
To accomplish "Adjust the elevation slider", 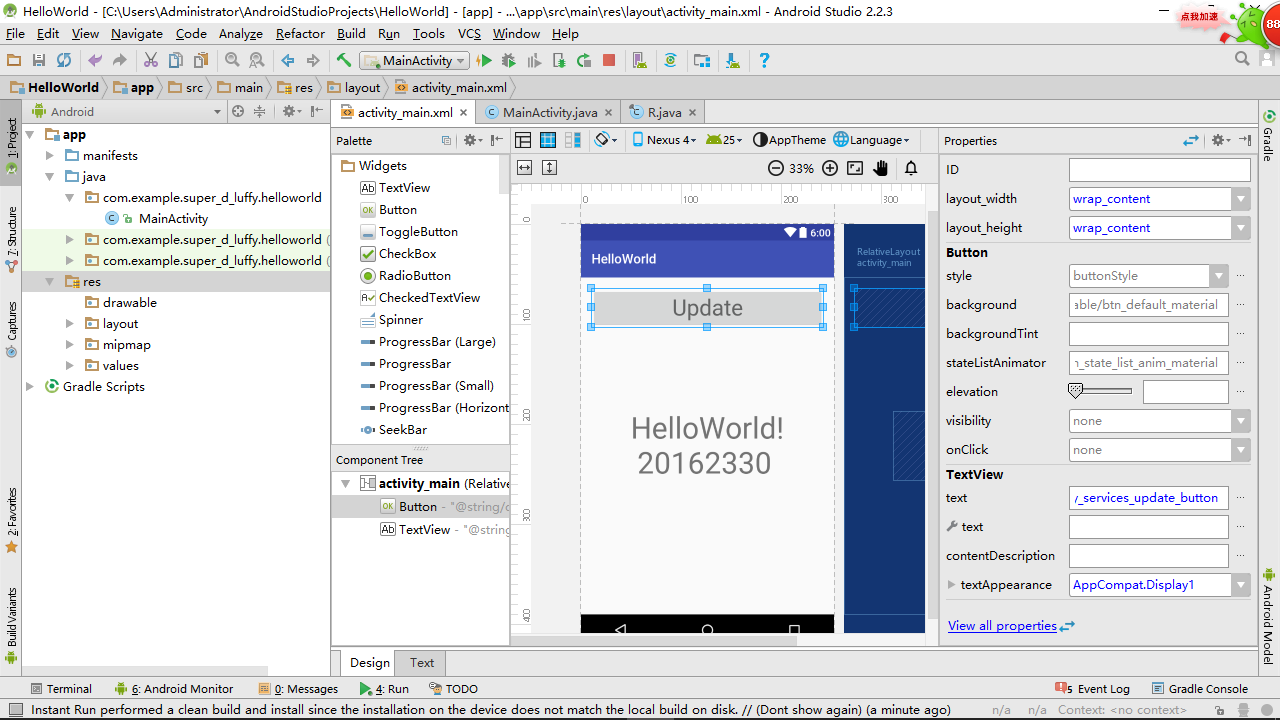I will (x=1100, y=391).
